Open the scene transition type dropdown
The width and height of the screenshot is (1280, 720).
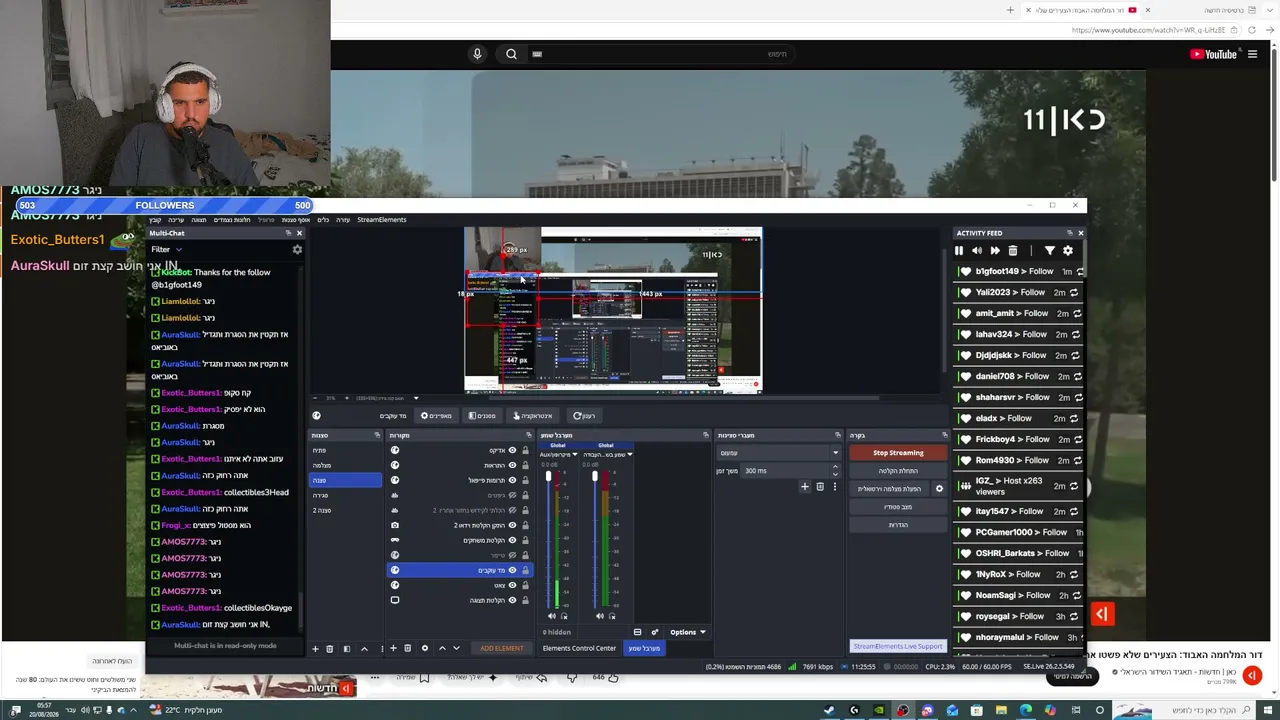[x=779, y=453]
